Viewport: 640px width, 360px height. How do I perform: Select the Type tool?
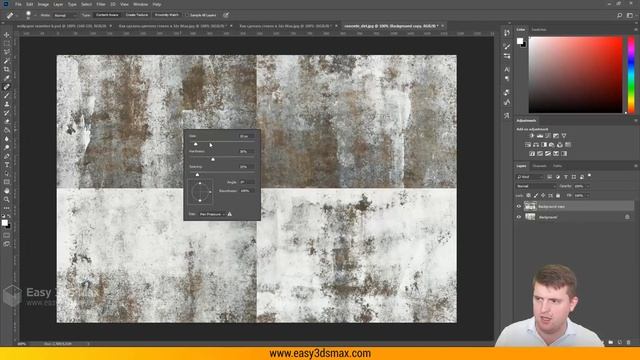pos(7,164)
